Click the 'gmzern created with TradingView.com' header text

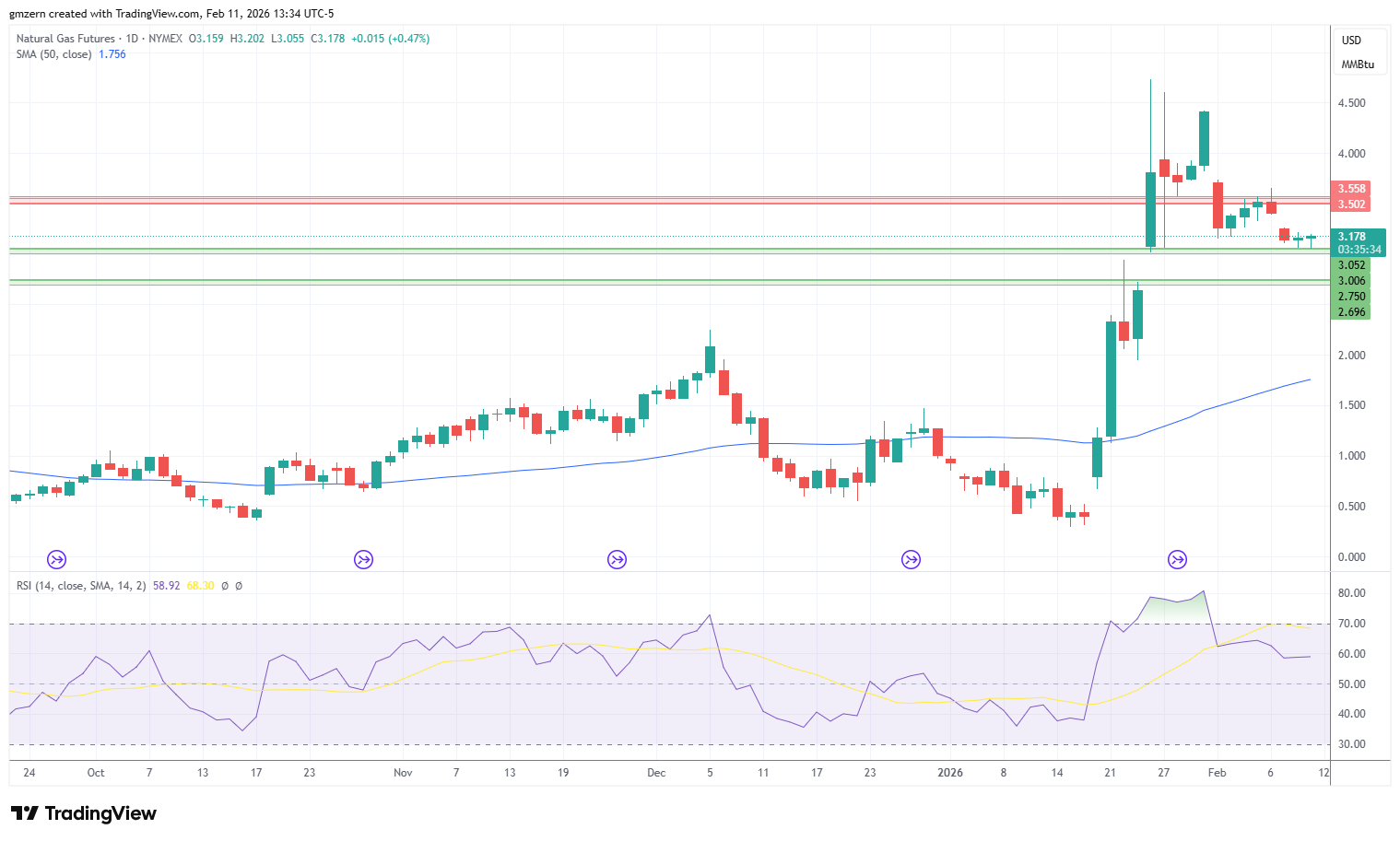coord(105,14)
